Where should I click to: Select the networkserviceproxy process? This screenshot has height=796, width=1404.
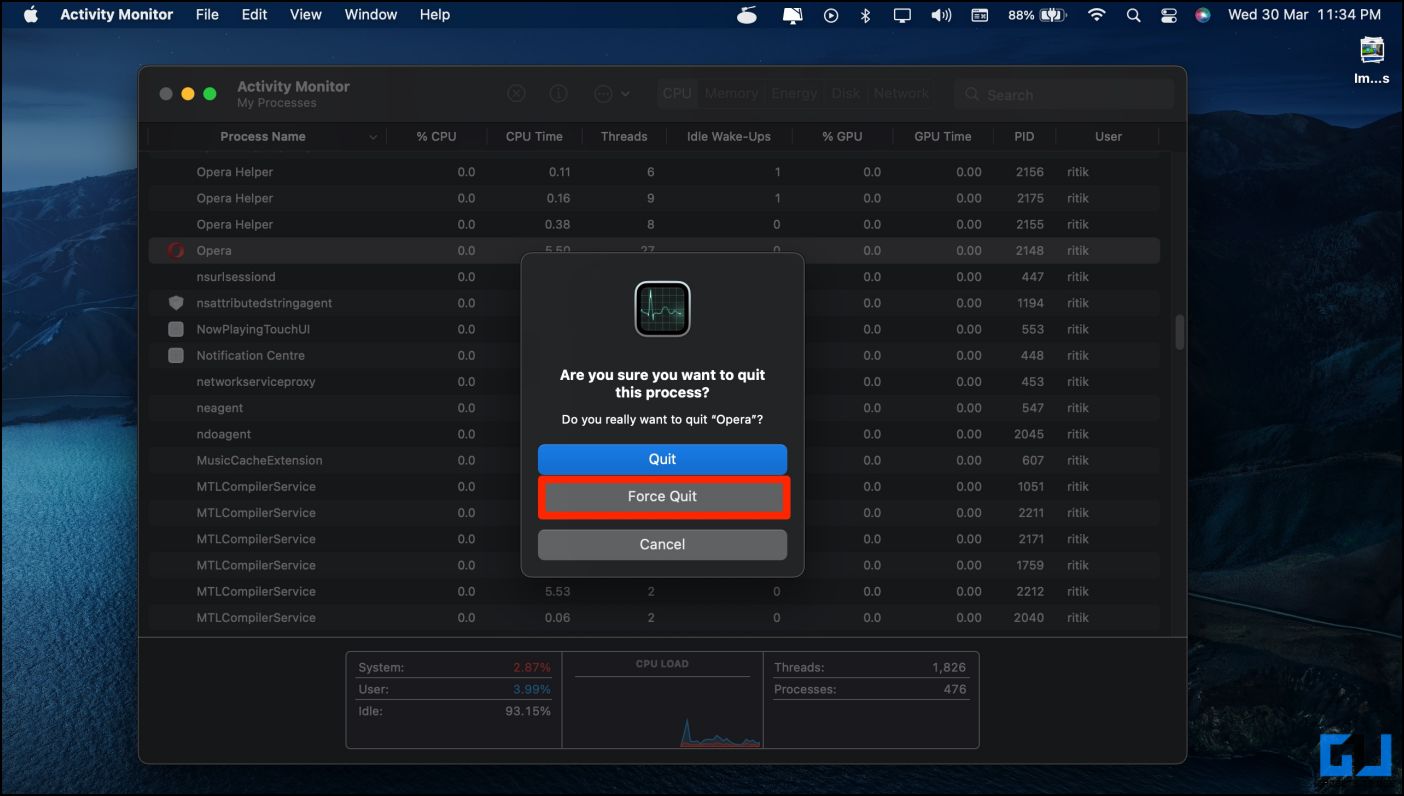654,382
